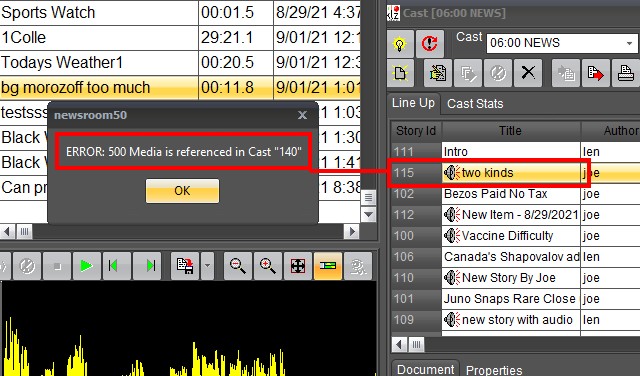Click the media list scroll down arrow
640x376 pixels.
pyautogui.click(x=369, y=214)
